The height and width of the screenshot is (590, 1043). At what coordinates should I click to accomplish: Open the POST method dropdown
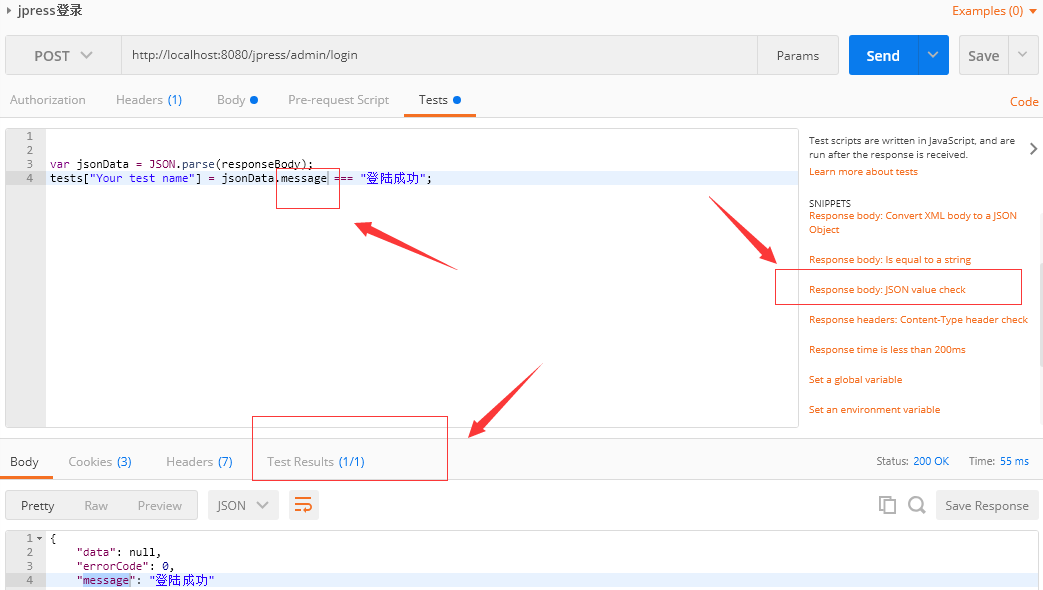63,56
